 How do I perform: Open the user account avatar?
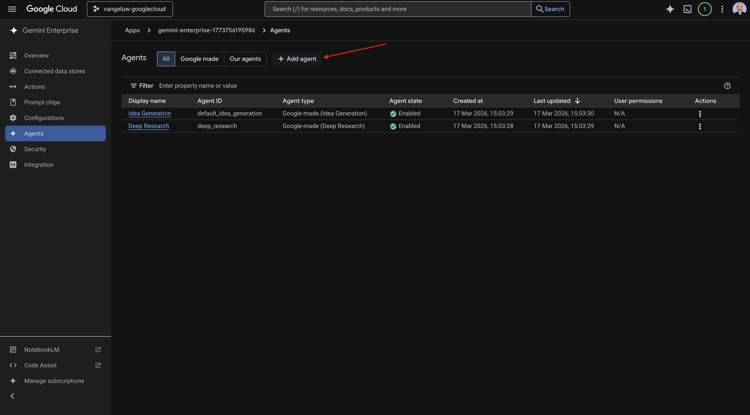(739, 9)
